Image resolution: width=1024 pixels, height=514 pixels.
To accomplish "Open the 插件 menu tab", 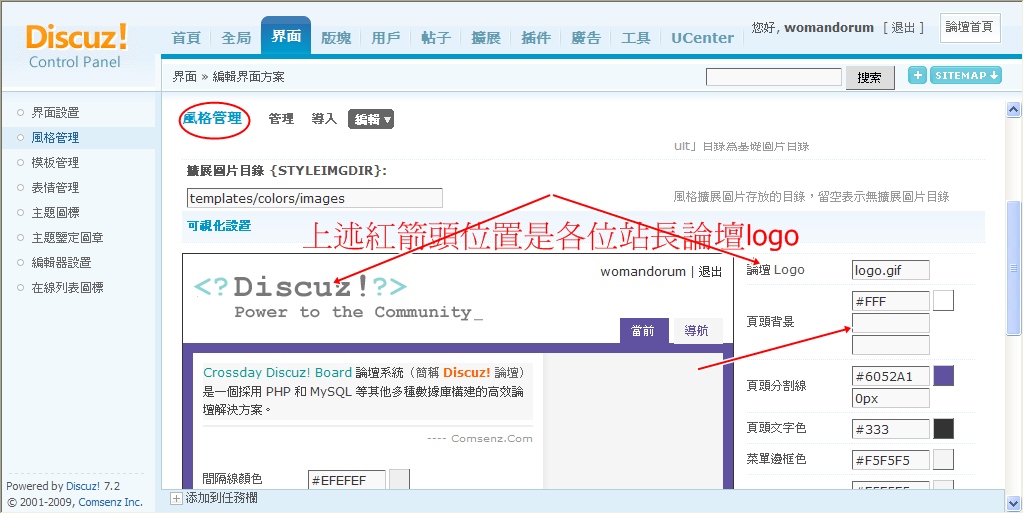I will pos(536,38).
